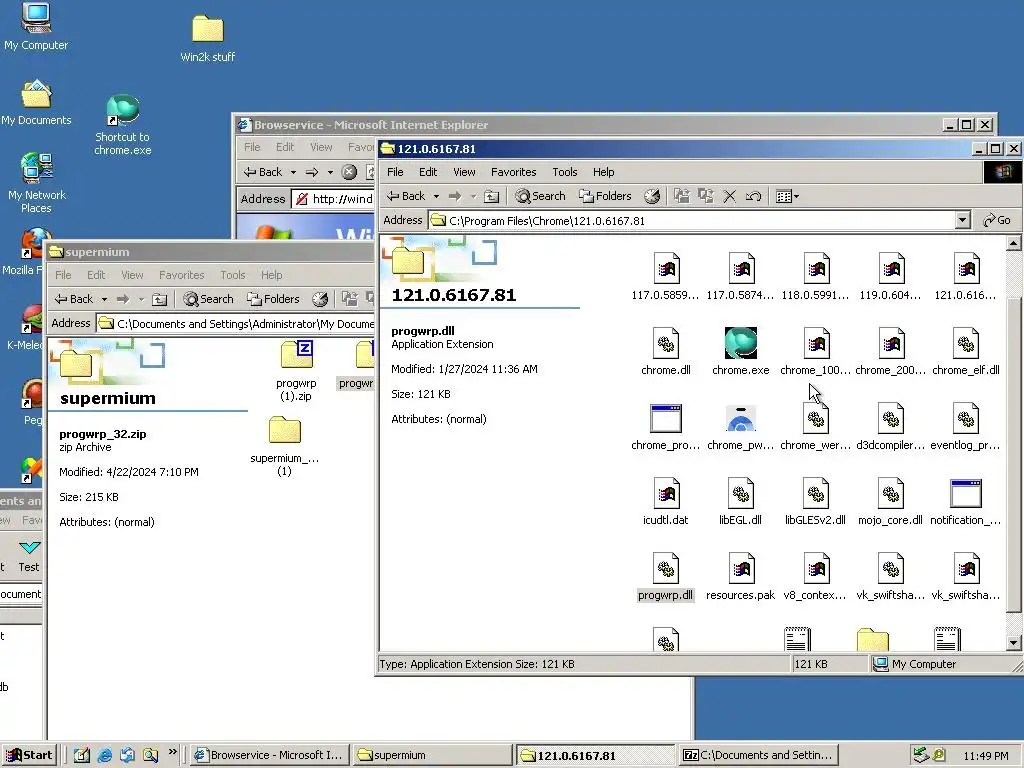Open Back dropdown arrow in Internet Explorer window
The width and height of the screenshot is (1024, 768).
tap(293, 172)
